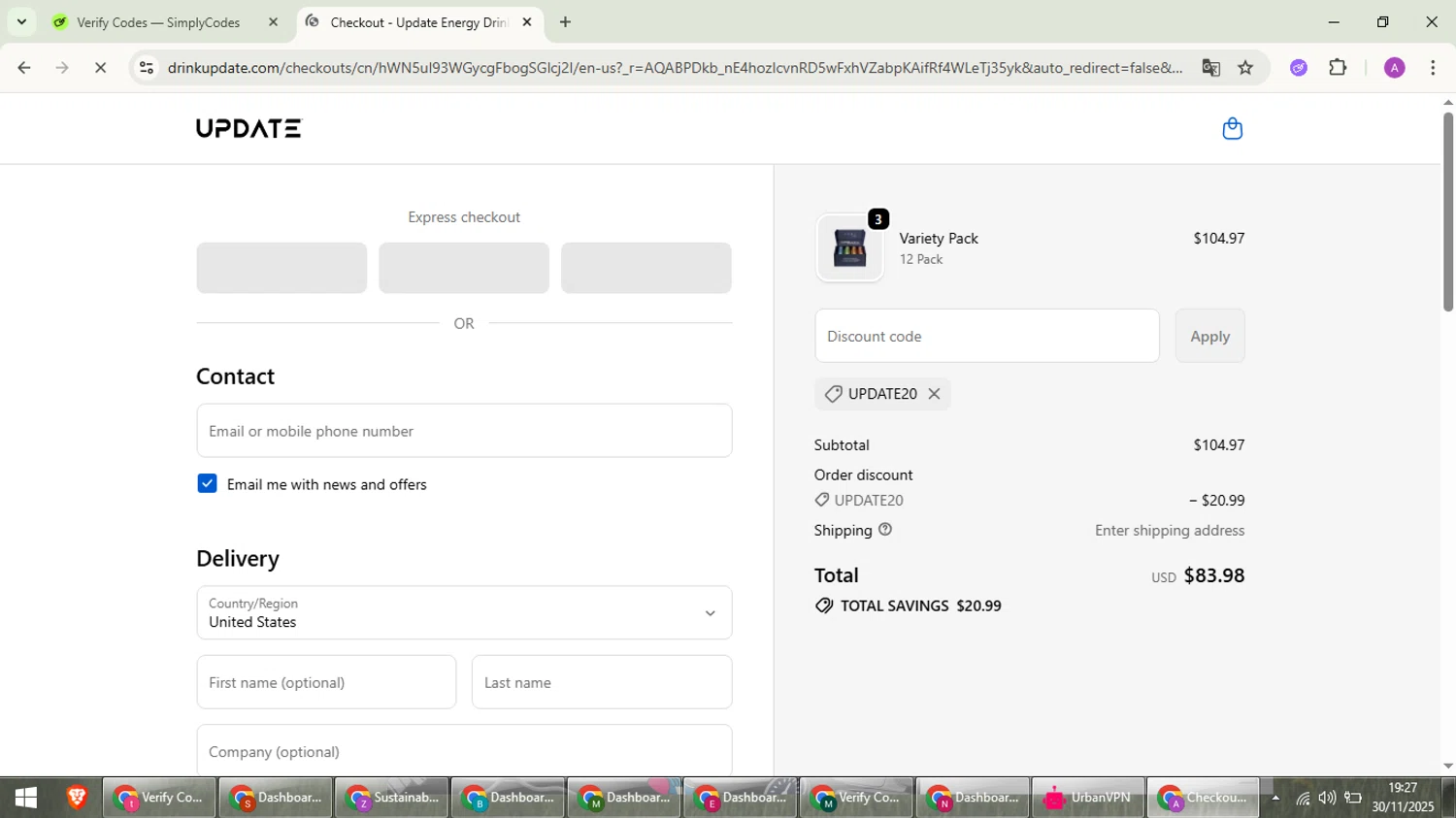Click the Apply discount button
Viewport: 1456px width, 818px height.
(1209, 336)
